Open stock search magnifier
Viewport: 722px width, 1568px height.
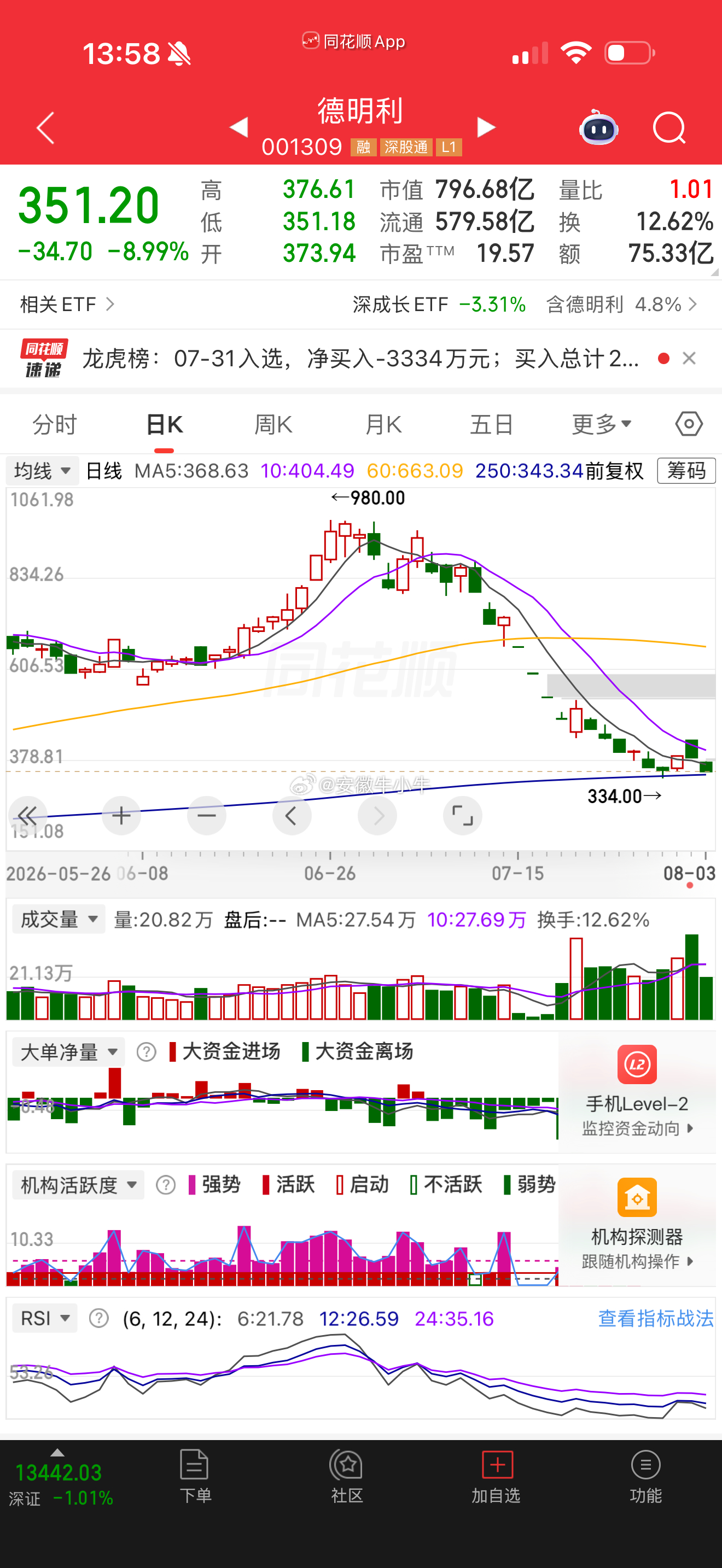click(669, 128)
